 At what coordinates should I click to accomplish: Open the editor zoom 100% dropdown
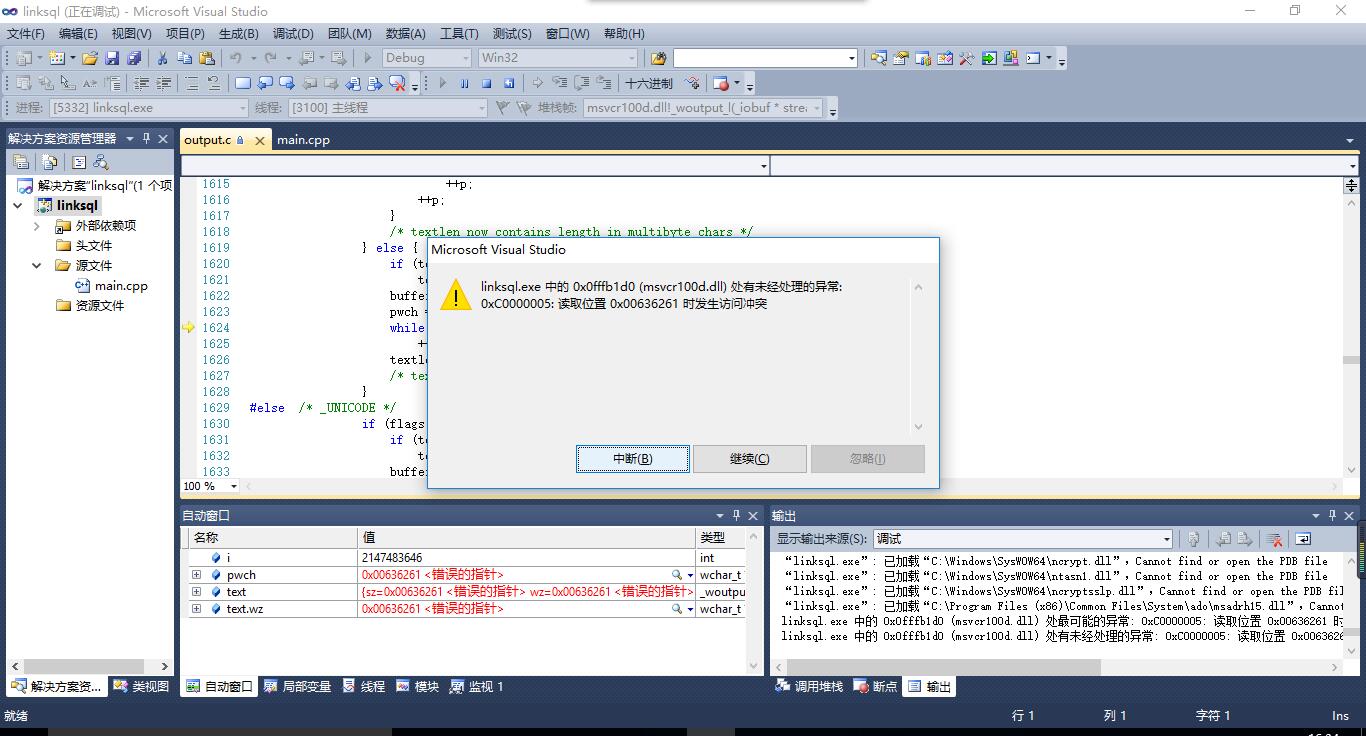pos(234,486)
